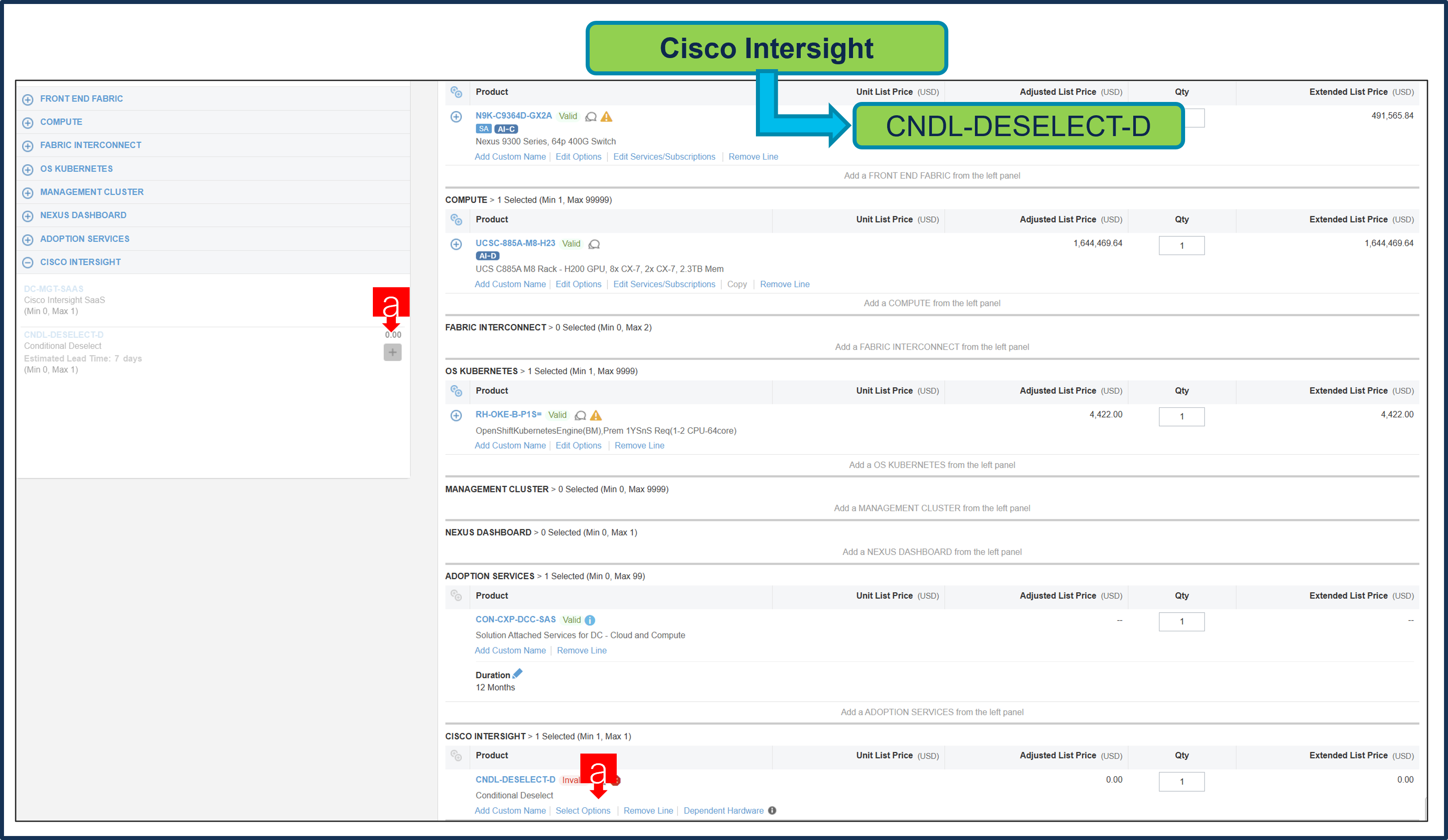Expand RH-OKE-B-P1S= line details
Viewport: 1448px width, 840px height.
tap(456, 415)
